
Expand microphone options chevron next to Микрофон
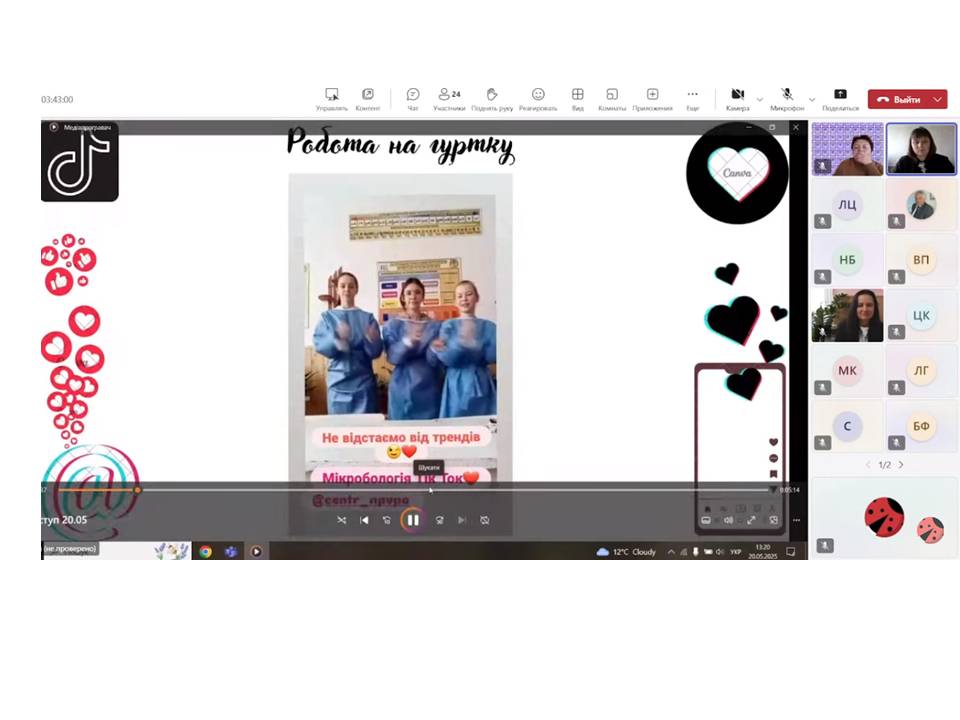812,100
